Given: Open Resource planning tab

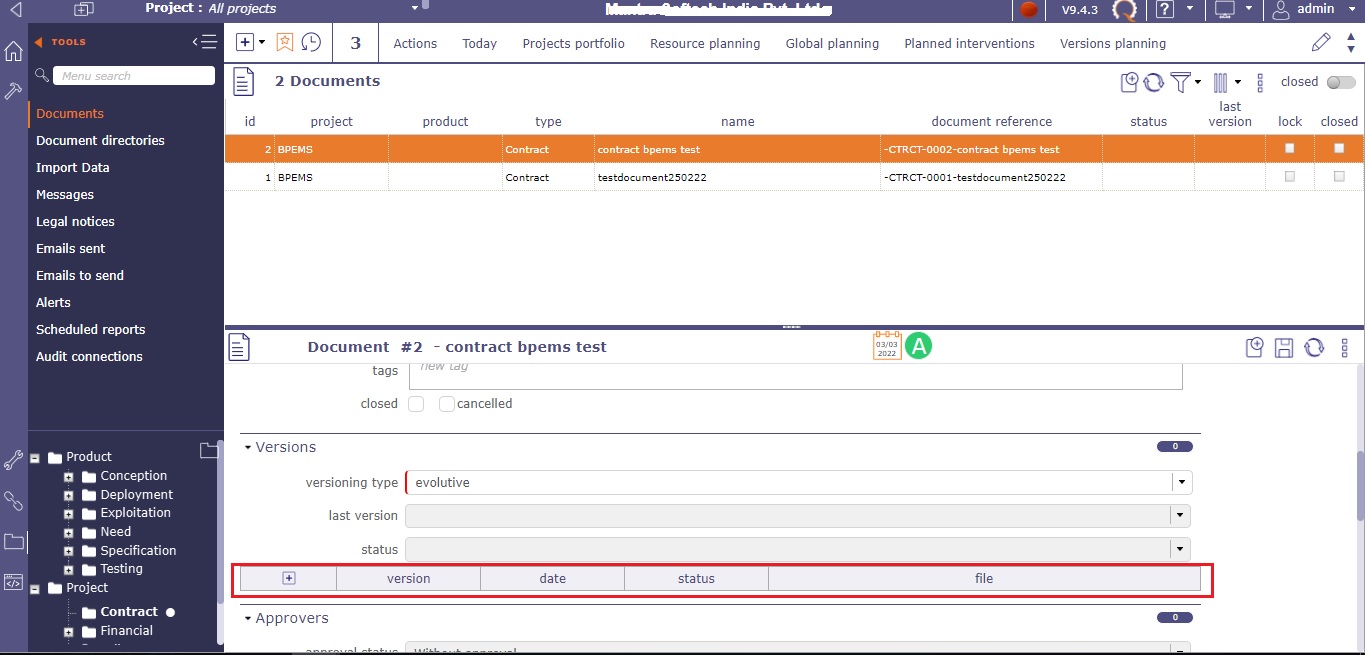Looking at the screenshot, I should [705, 43].
